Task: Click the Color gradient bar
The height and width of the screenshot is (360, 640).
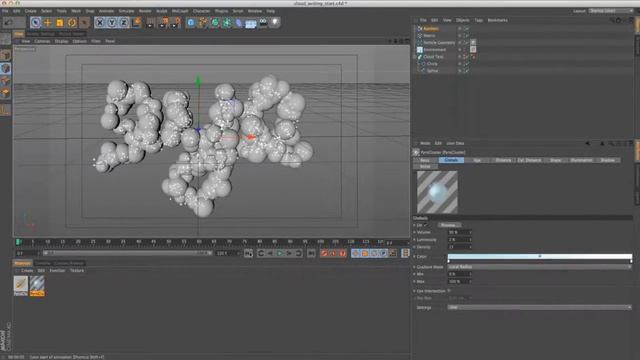Action: (x=540, y=256)
